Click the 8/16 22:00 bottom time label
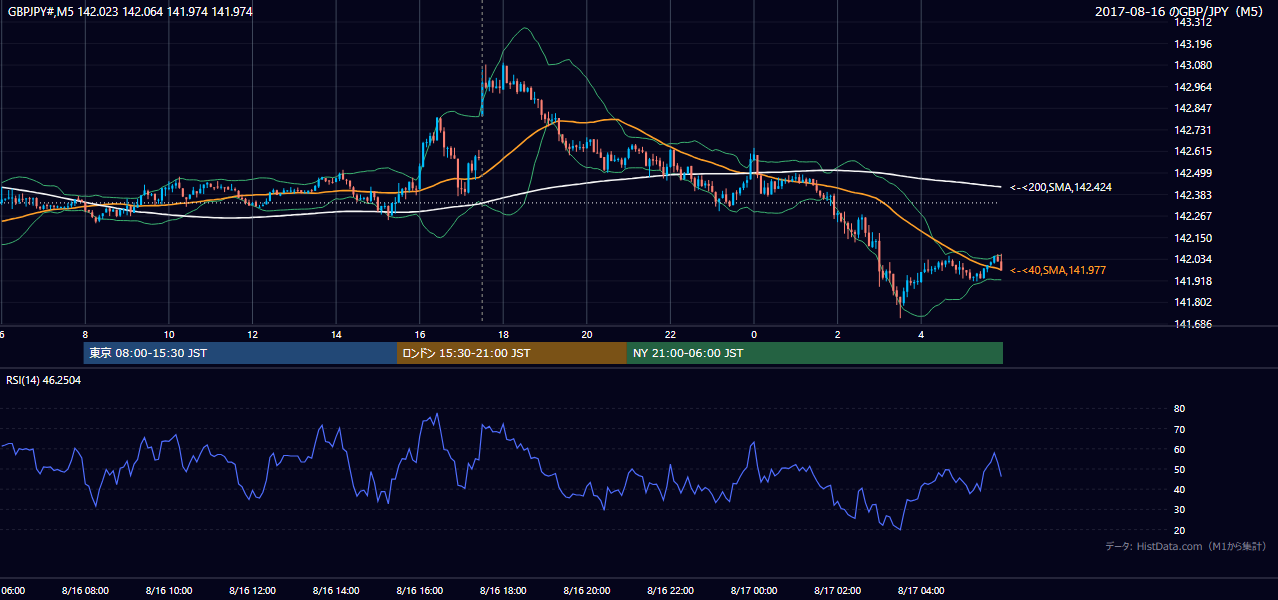 (x=670, y=590)
